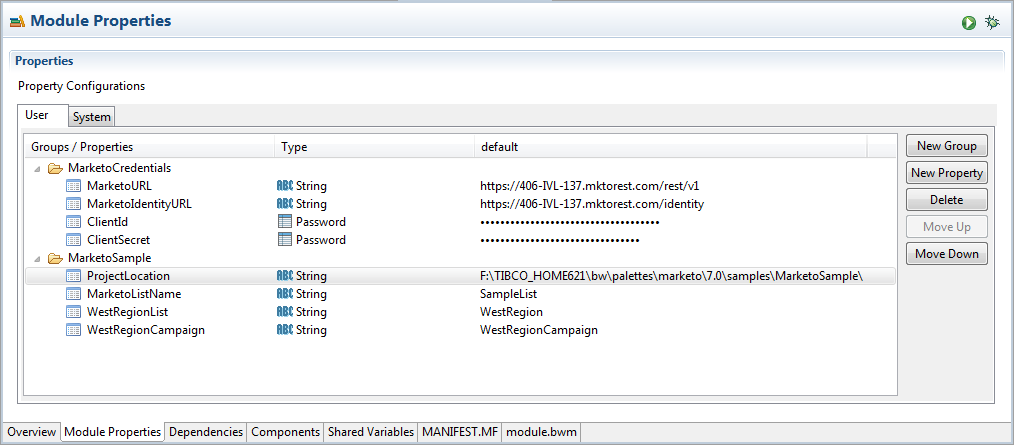
Task: Click the New Property button
Action: click(947, 173)
